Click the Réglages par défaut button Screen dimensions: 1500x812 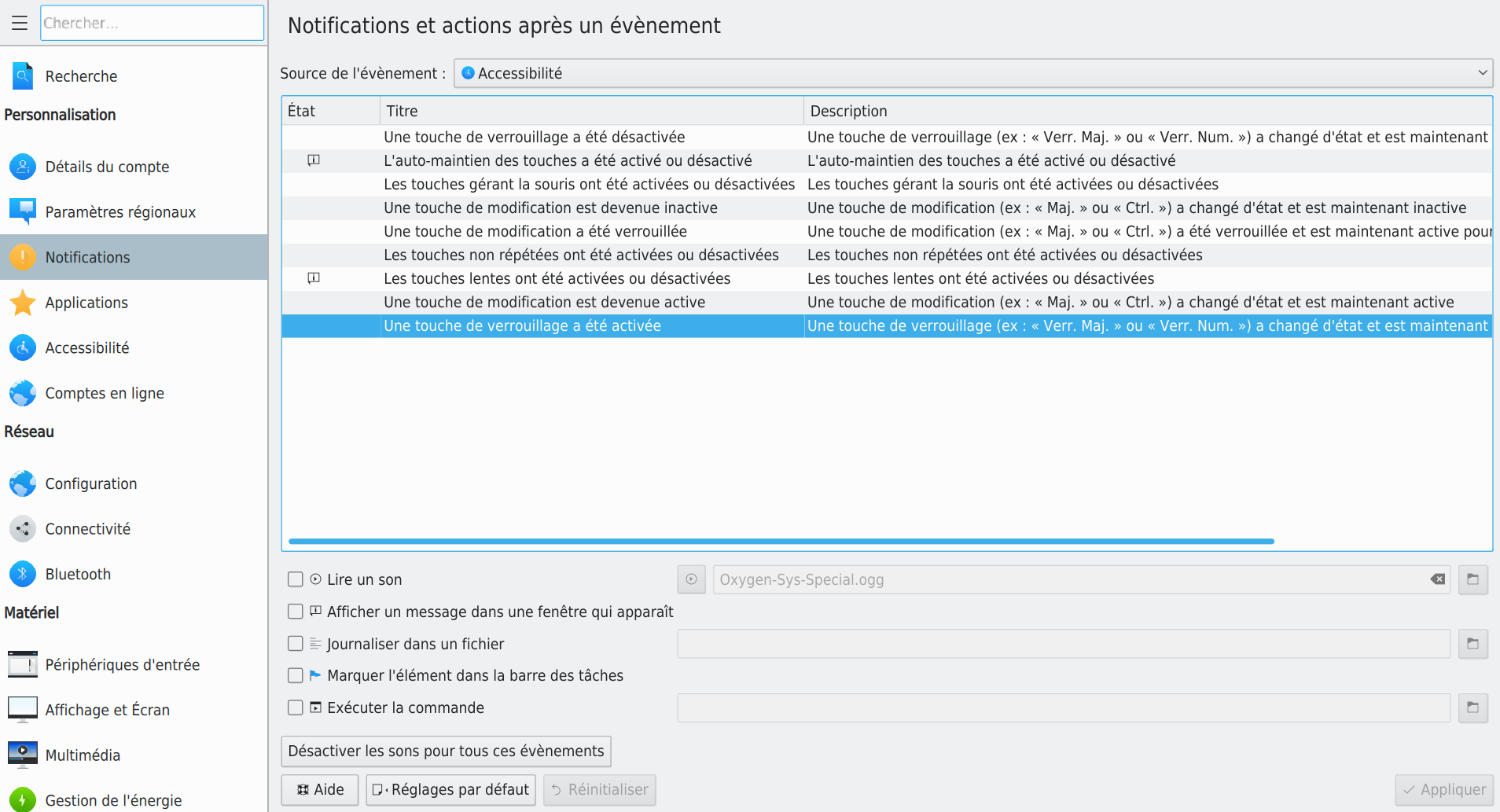click(451, 789)
